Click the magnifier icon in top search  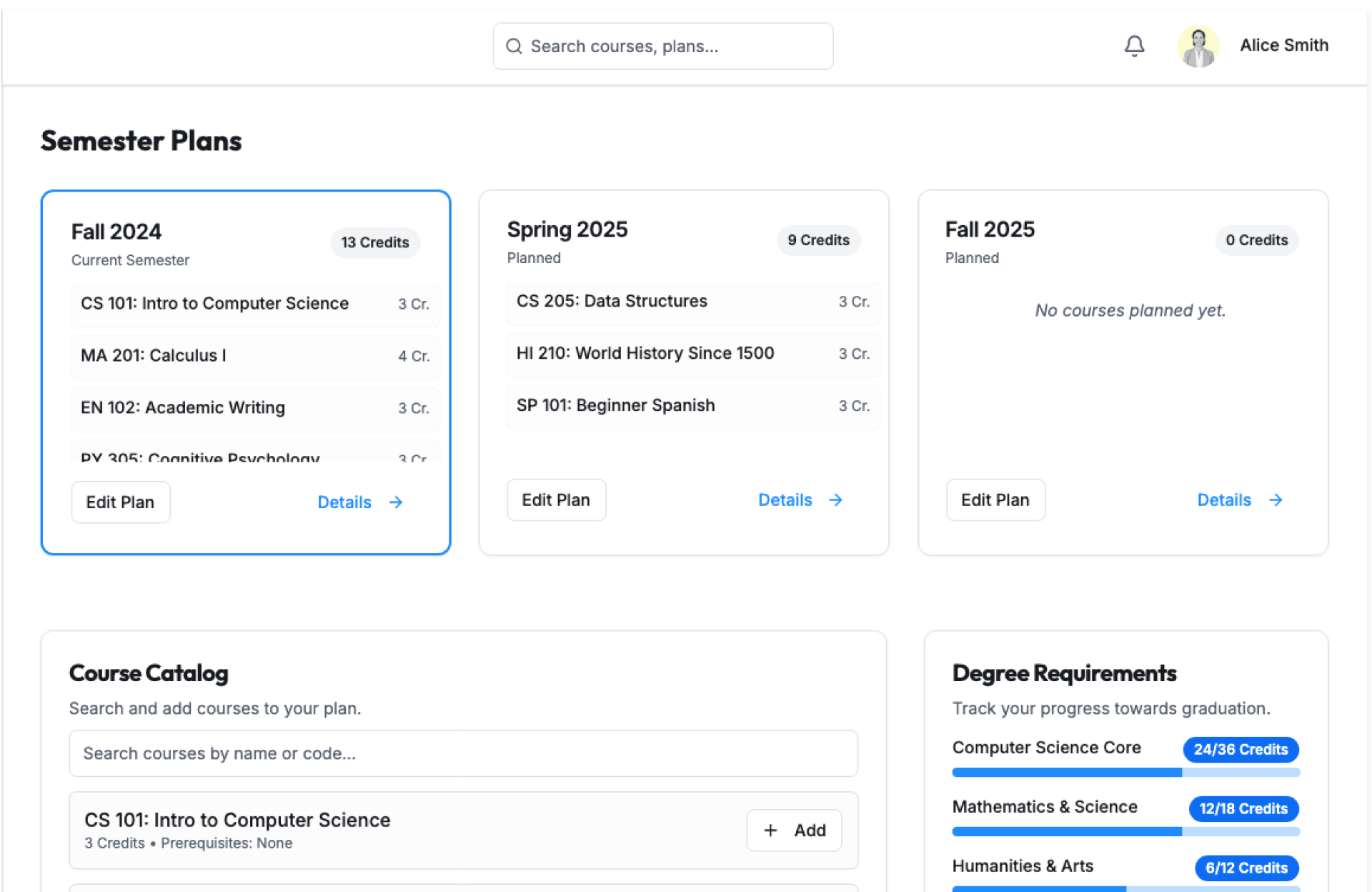click(514, 46)
